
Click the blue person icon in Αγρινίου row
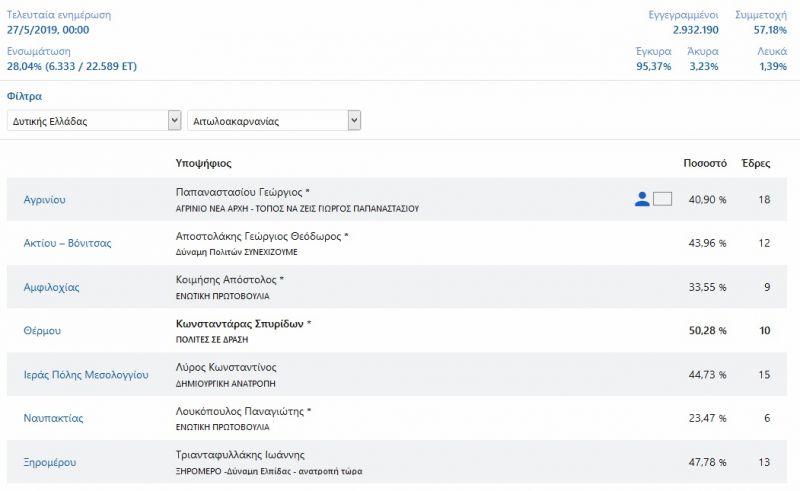[x=642, y=199]
